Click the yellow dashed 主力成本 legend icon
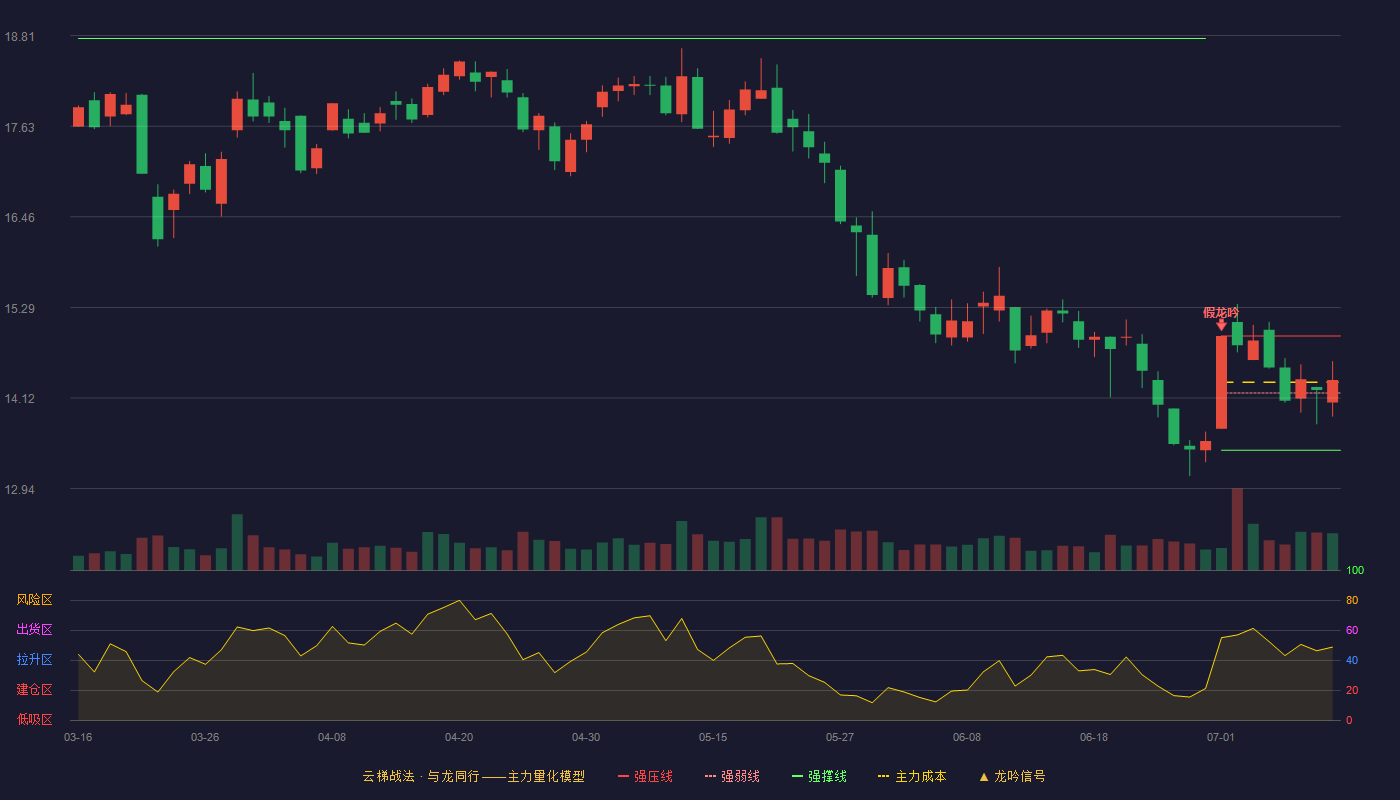This screenshot has height=800, width=1400. [884, 776]
